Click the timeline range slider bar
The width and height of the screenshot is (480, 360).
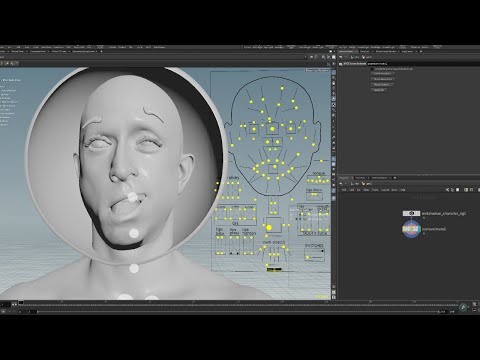(x=238, y=312)
